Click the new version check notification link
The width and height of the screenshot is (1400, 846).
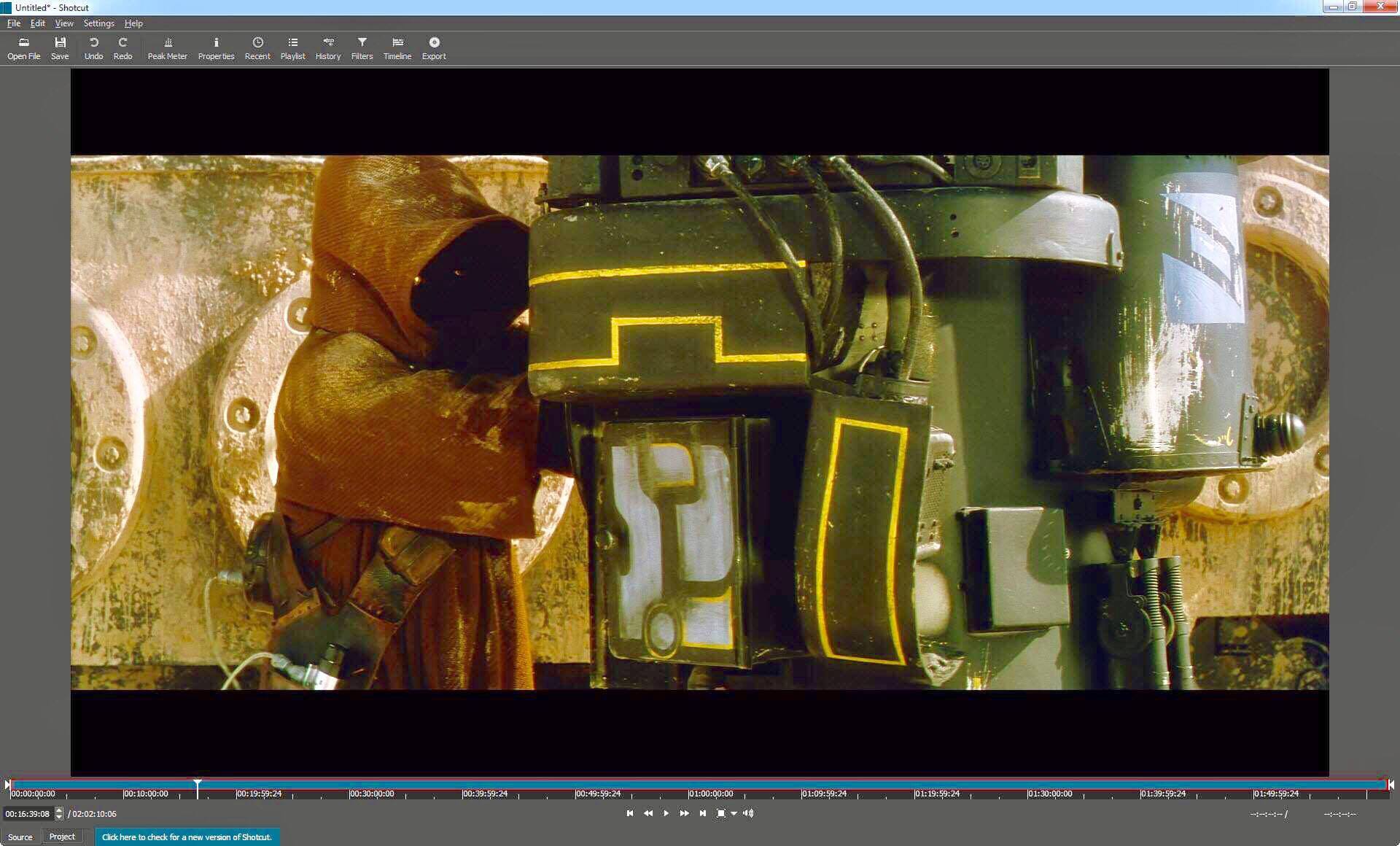(x=187, y=837)
